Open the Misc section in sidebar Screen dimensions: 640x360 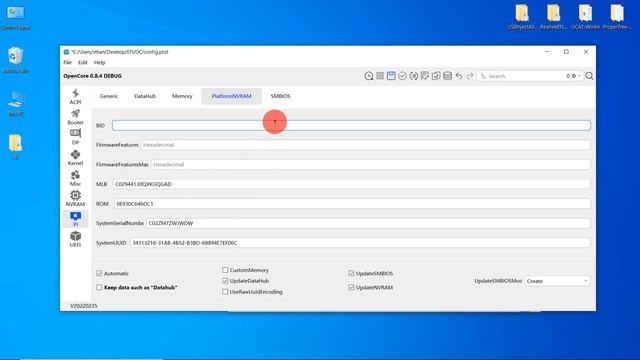point(75,178)
